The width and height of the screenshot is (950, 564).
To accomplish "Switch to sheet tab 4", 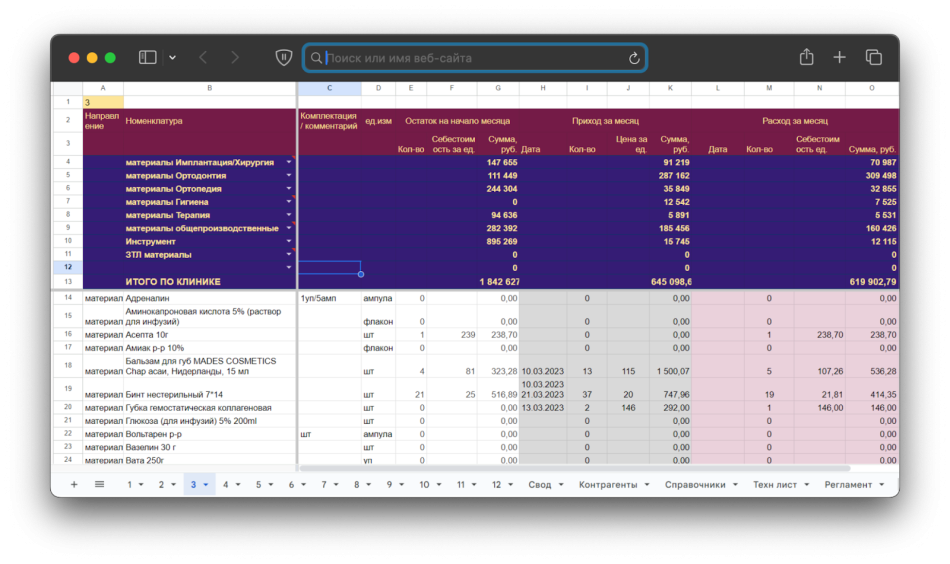I will pyautogui.click(x=225, y=485).
